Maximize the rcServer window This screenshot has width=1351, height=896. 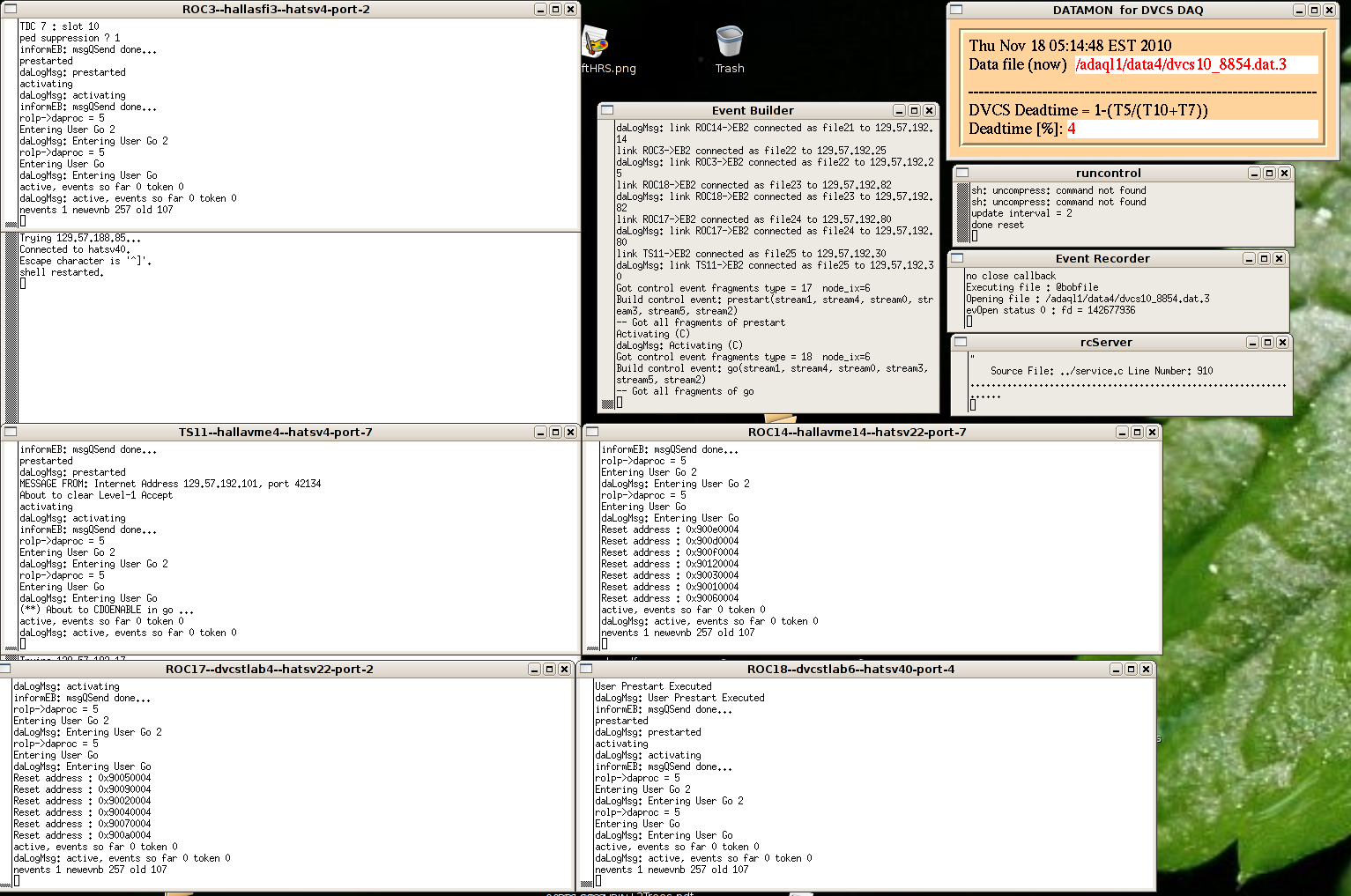(x=1267, y=343)
